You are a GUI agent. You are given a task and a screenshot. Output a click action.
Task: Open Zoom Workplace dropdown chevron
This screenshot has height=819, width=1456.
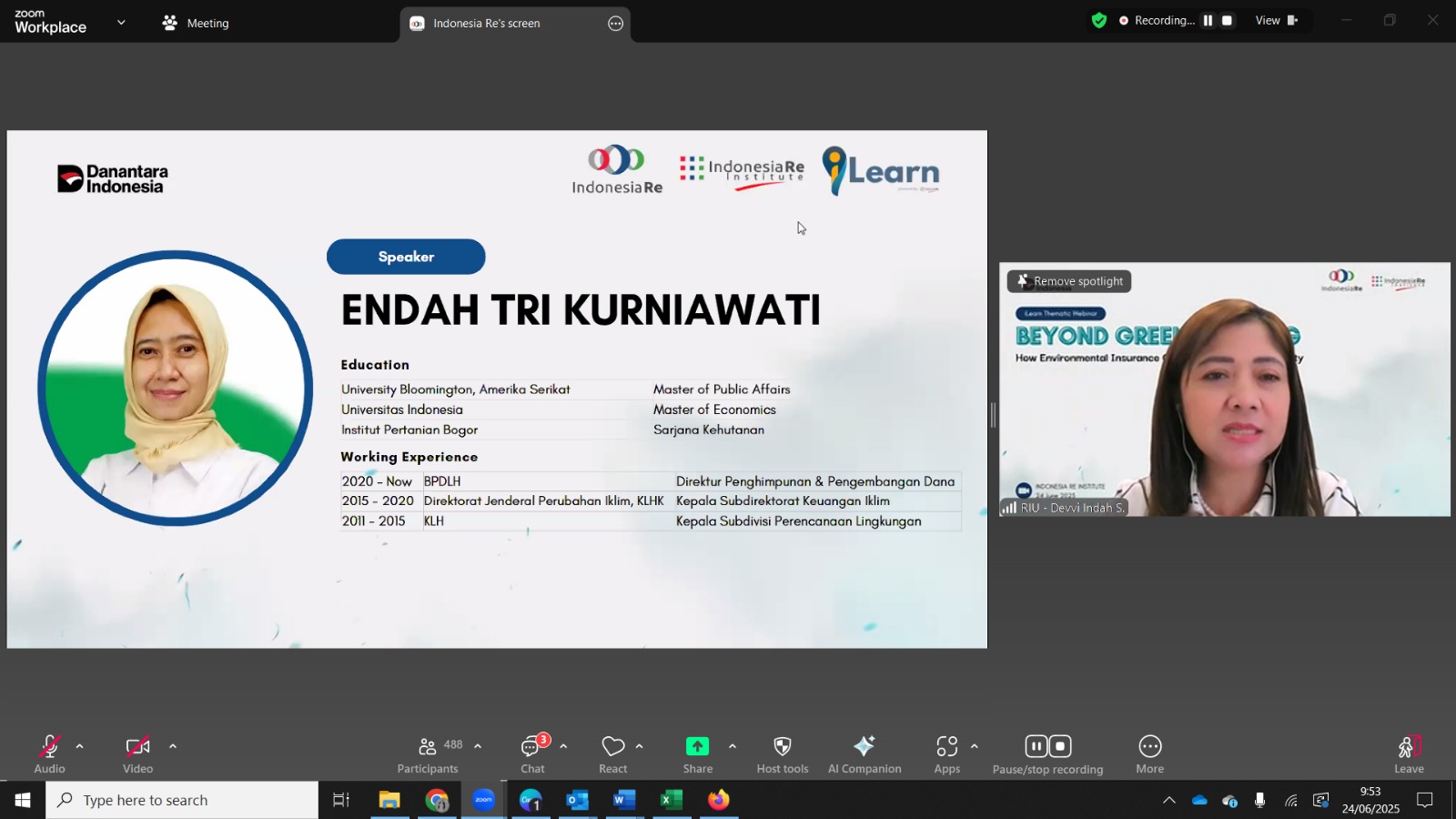pos(121,23)
